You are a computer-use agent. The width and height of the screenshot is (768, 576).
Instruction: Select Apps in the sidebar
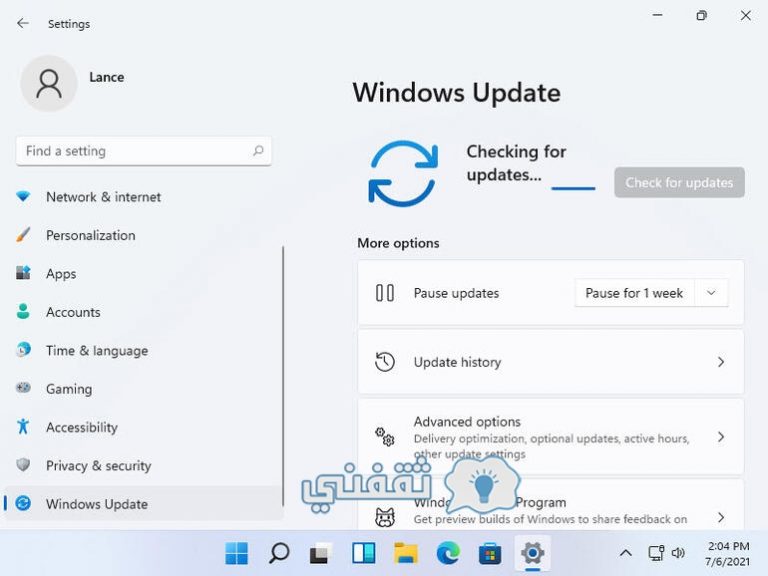pos(144,273)
